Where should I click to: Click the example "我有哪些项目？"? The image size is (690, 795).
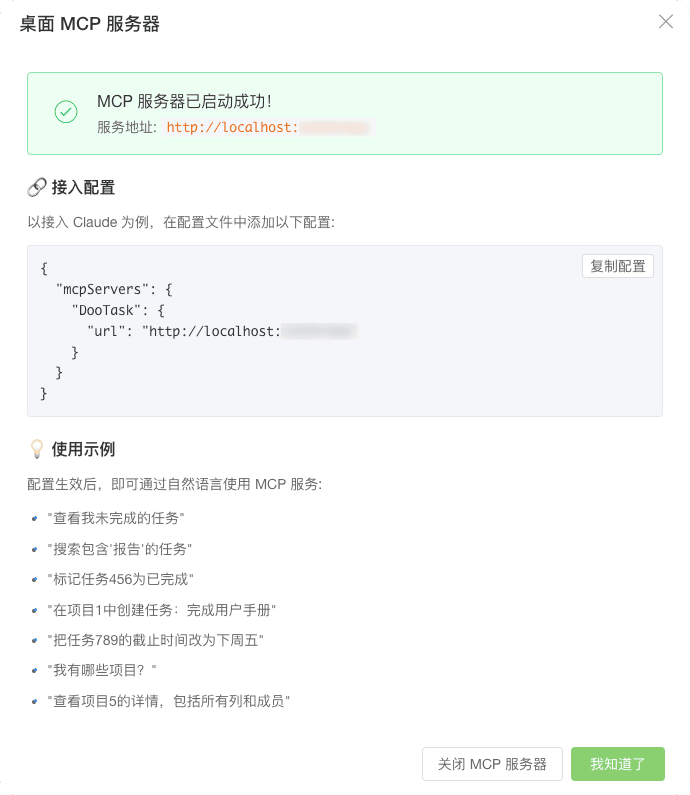102,670
